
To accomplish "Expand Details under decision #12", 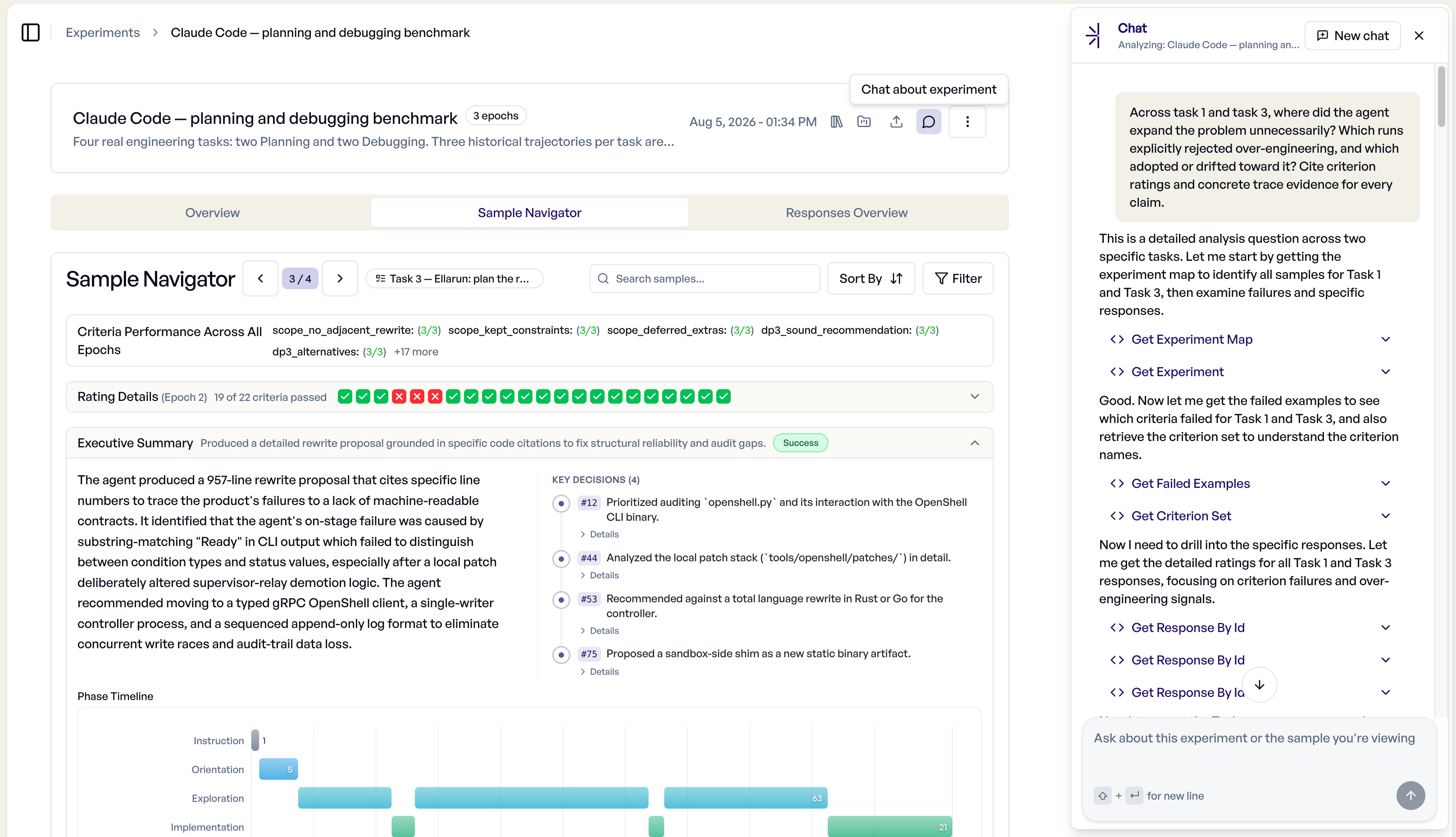I will click(600, 535).
